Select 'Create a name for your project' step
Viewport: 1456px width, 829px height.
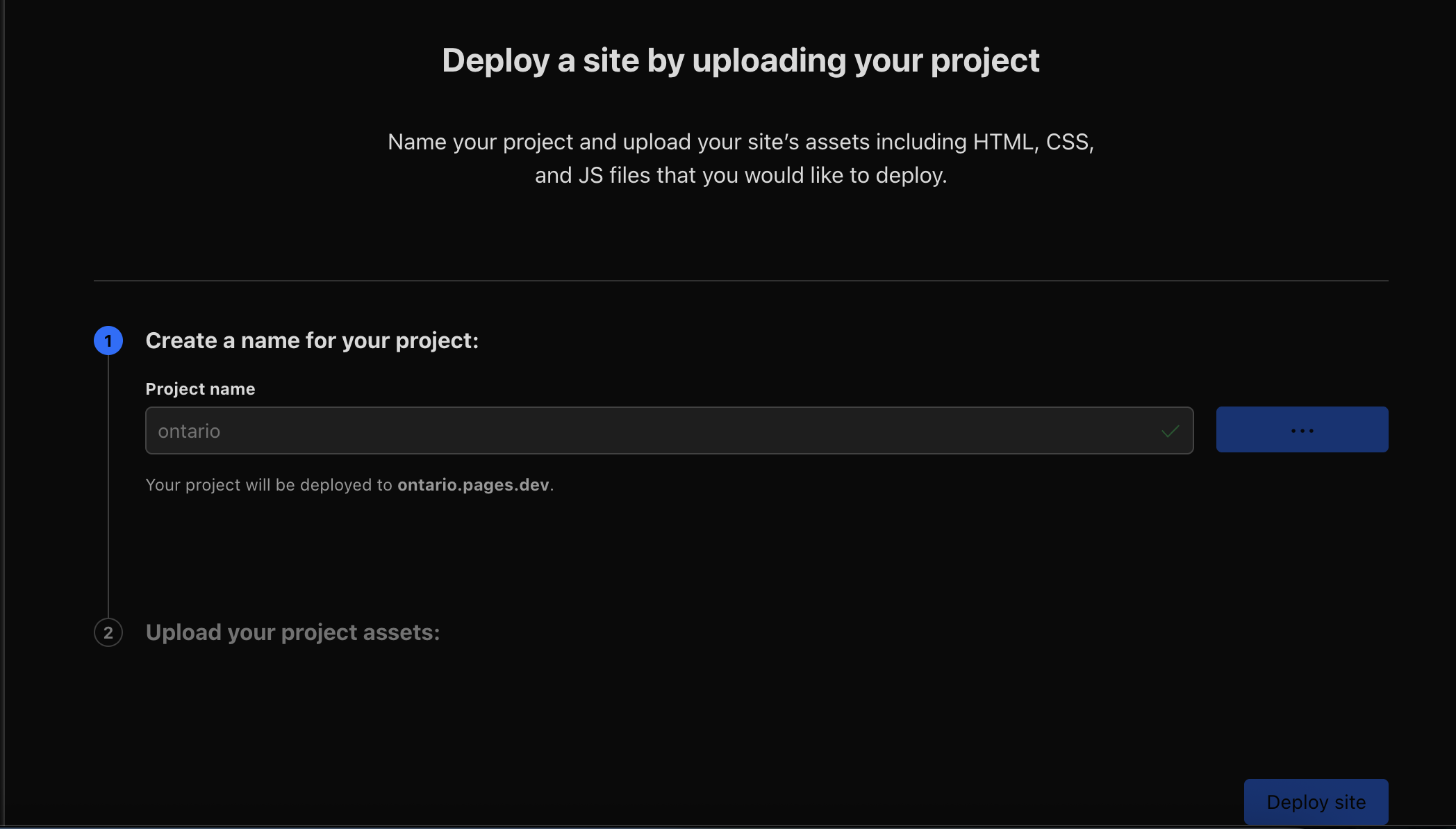coord(312,340)
